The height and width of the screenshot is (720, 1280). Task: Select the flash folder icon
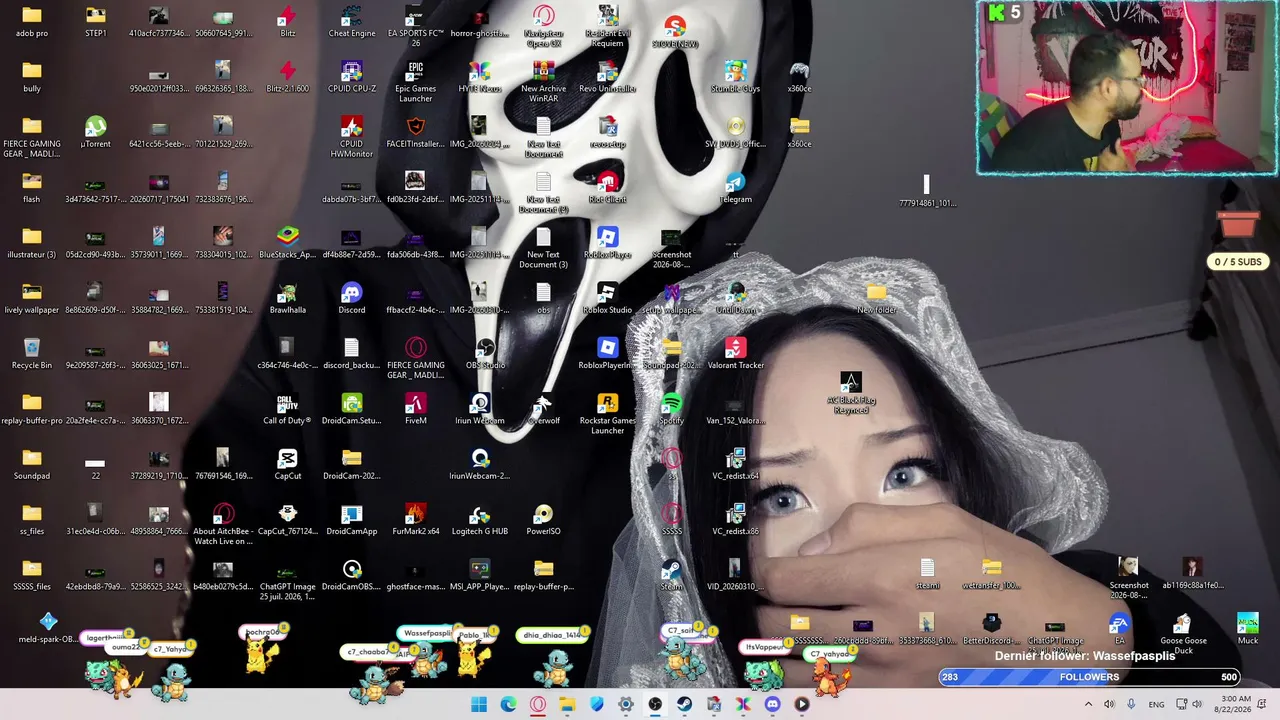click(32, 187)
